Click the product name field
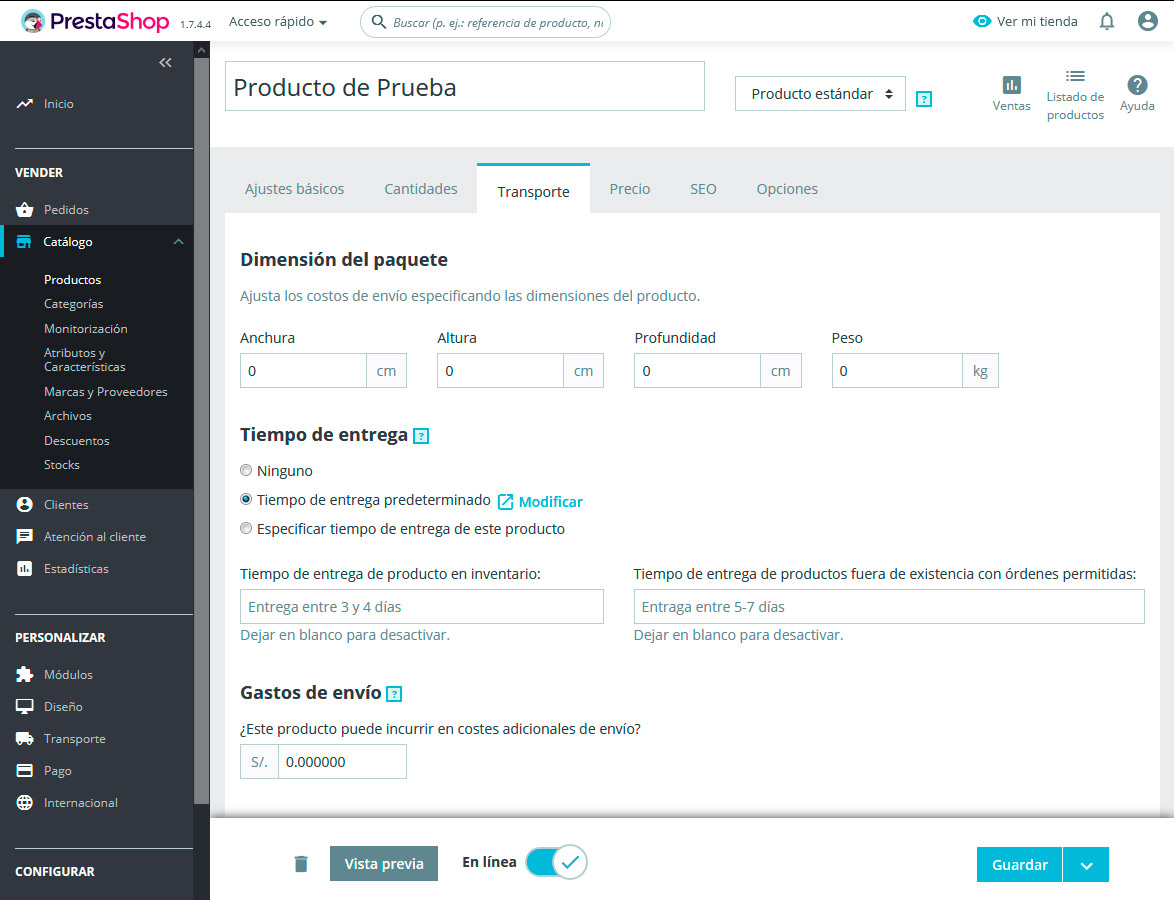 pyautogui.click(x=465, y=87)
